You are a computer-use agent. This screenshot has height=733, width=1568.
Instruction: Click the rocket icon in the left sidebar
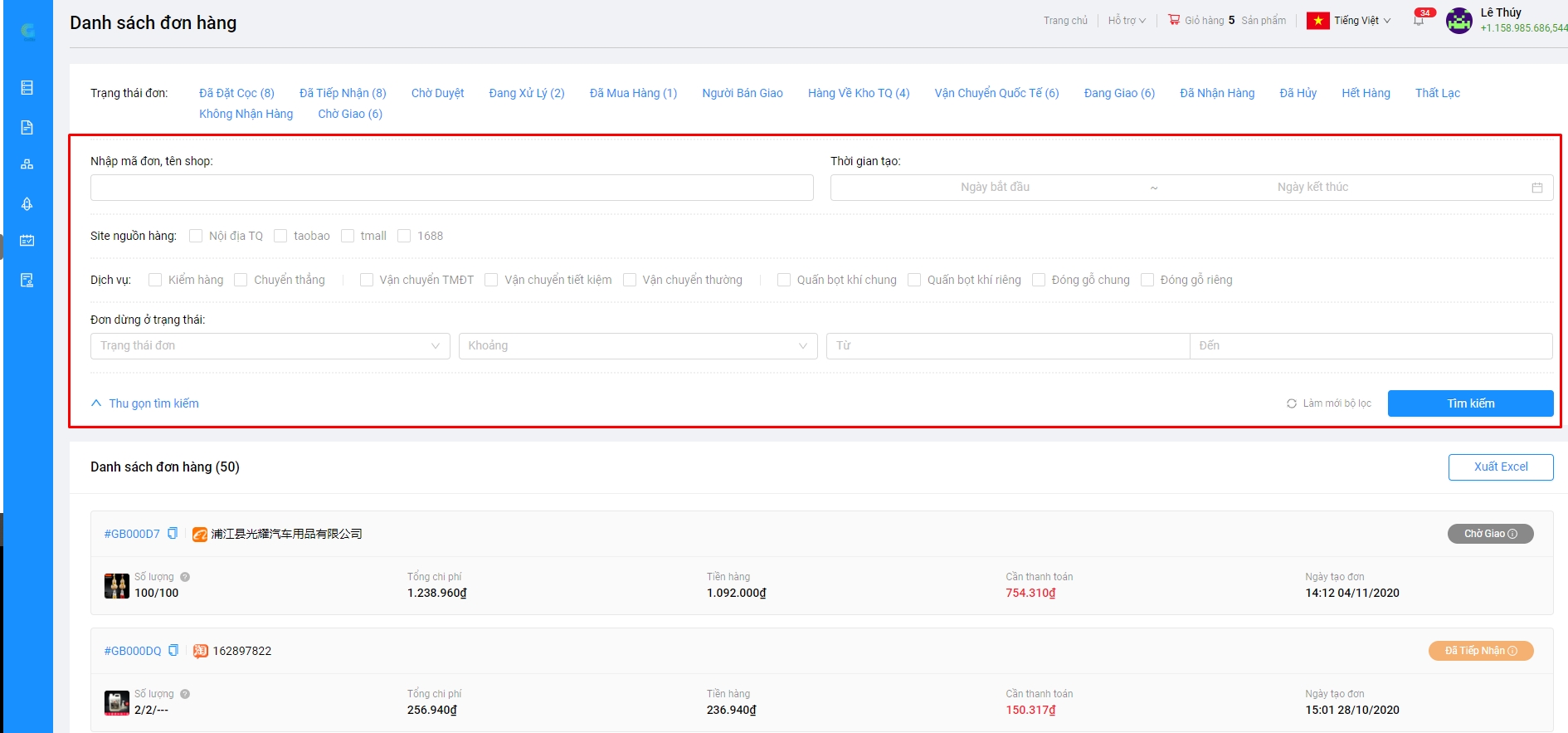(x=27, y=204)
